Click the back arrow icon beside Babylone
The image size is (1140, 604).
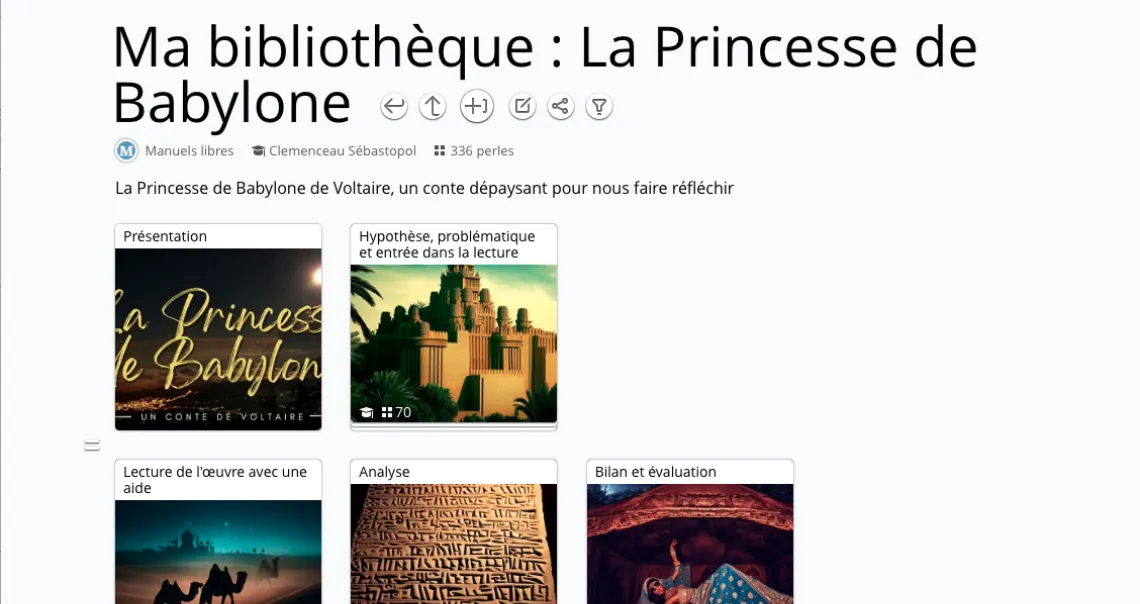(x=393, y=107)
